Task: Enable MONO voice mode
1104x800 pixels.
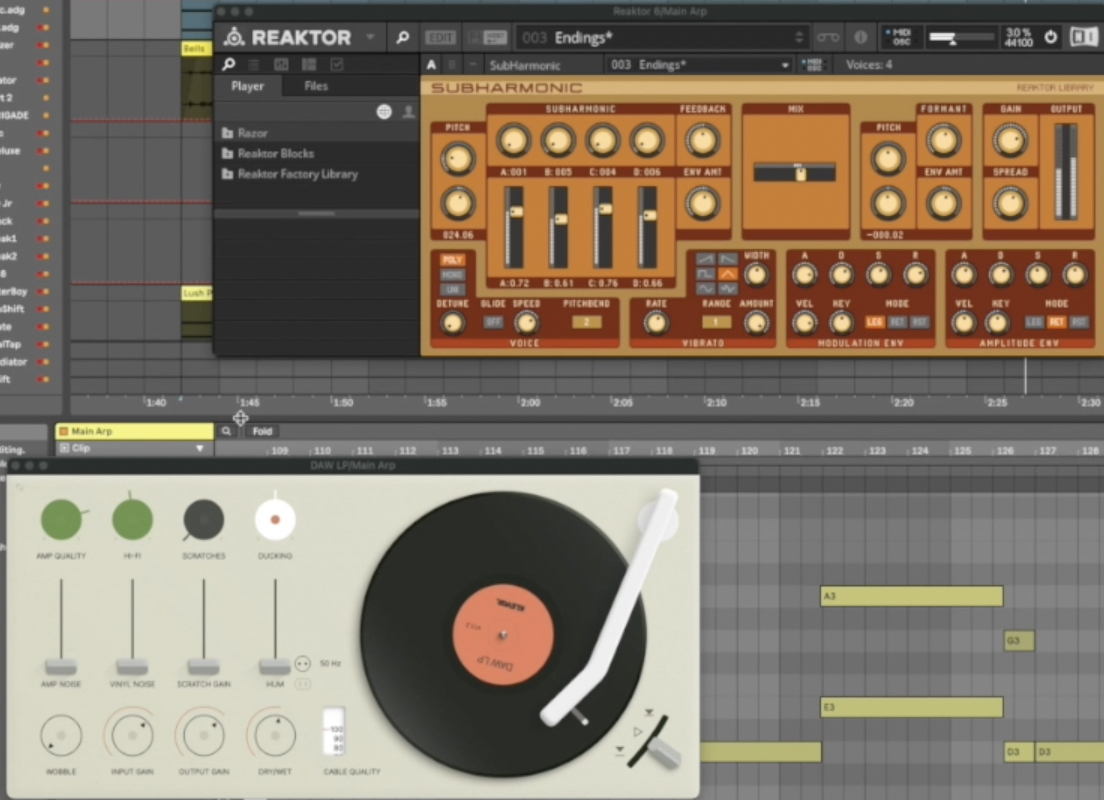Action: [x=452, y=274]
